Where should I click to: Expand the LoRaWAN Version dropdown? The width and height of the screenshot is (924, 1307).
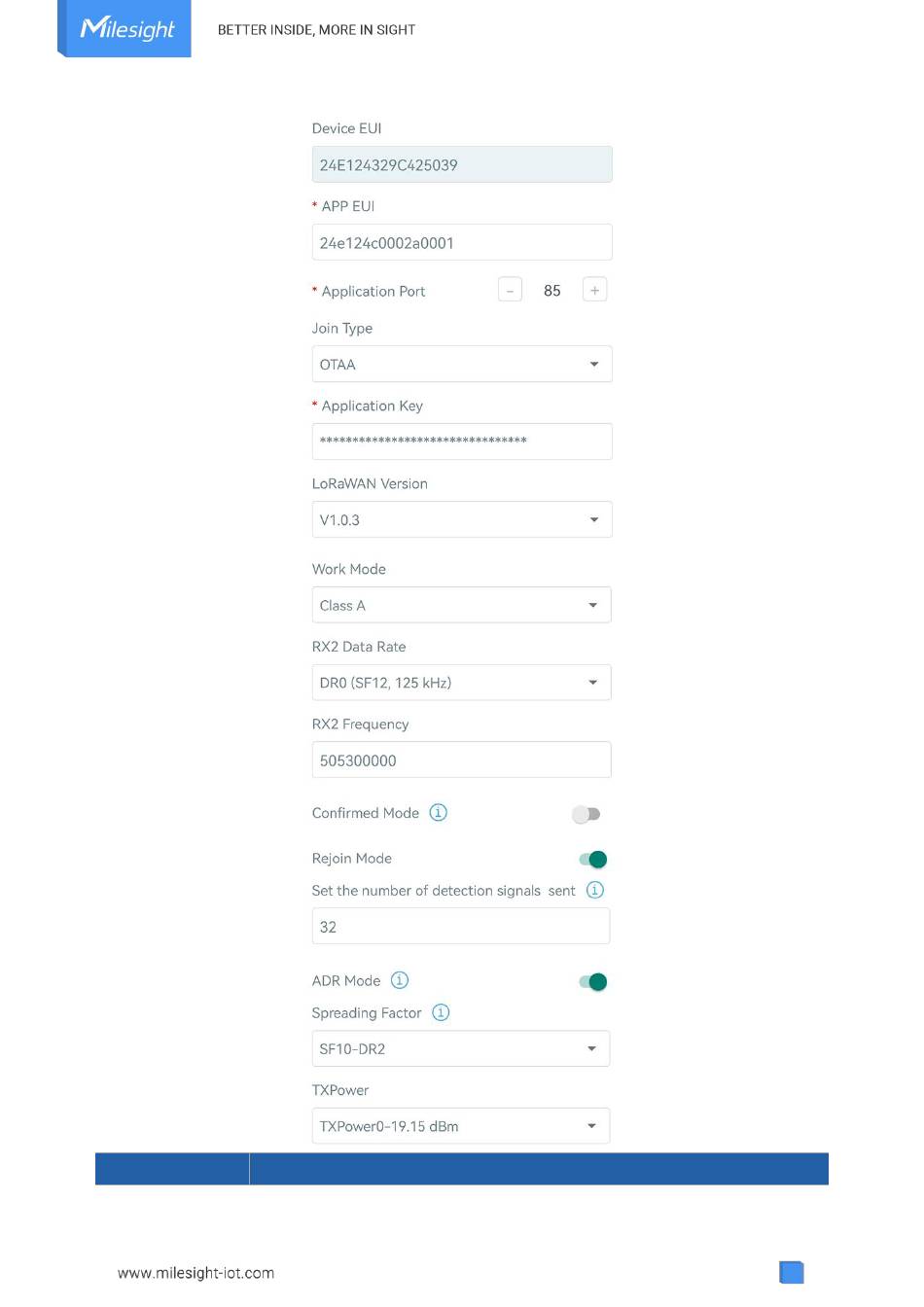tap(462, 519)
